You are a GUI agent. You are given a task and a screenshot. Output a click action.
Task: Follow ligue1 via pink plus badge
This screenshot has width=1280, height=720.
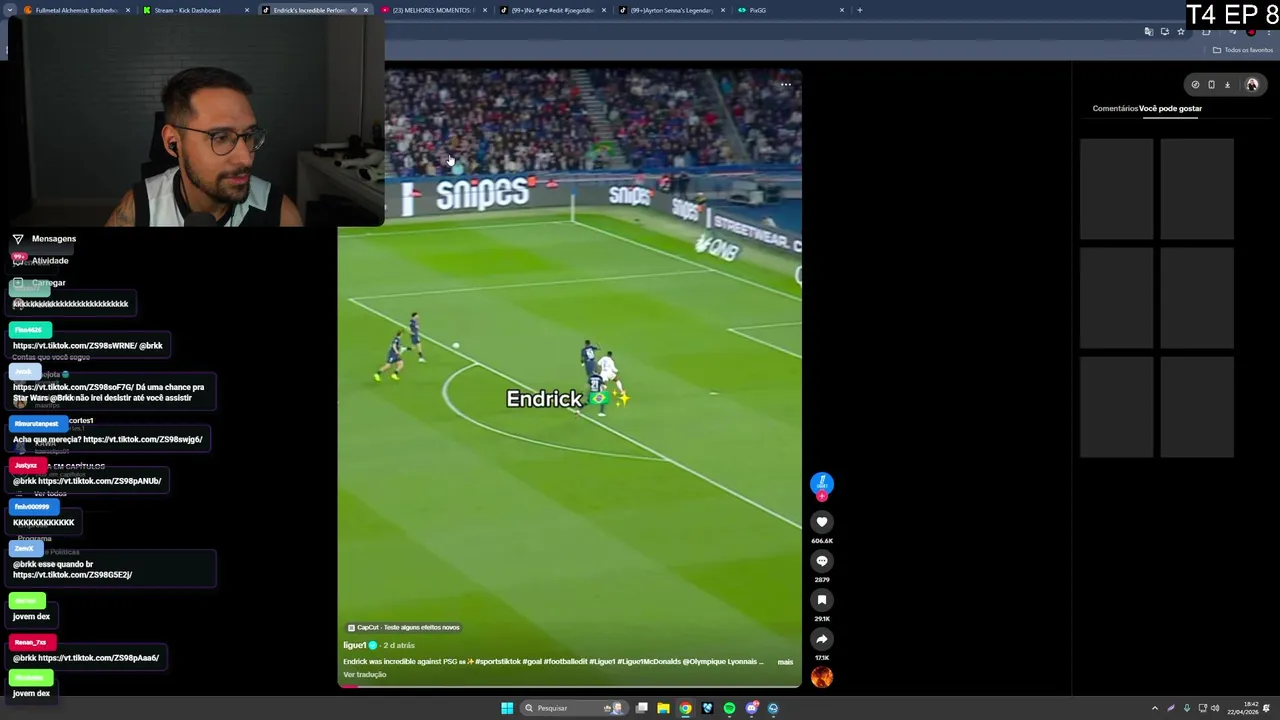tap(822, 496)
